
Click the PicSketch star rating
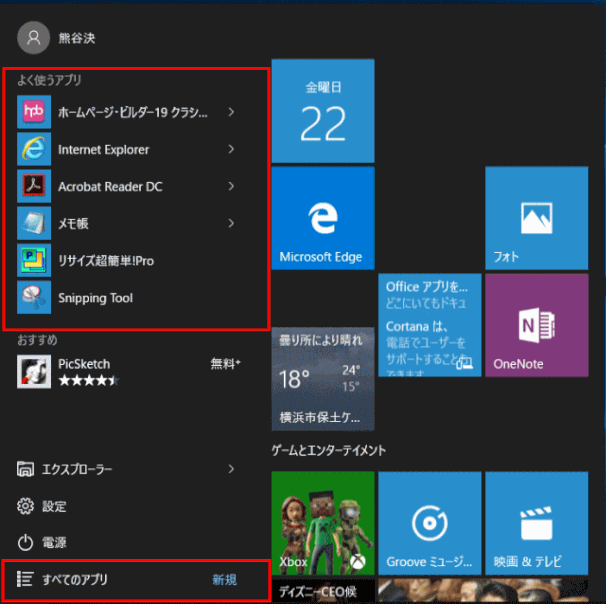click(89, 381)
